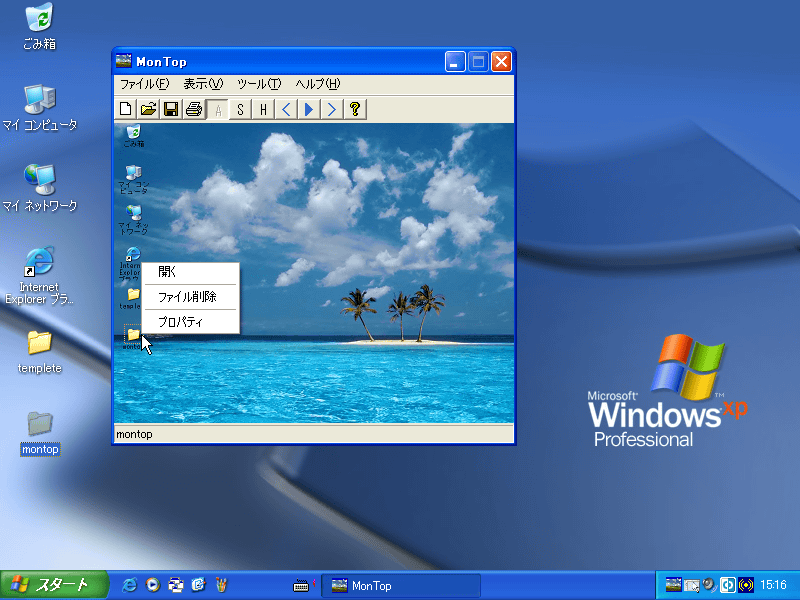Screen dimensions: 800x600
Task: Click the fourth Quick Launch icon with arrow
Action: click(198, 585)
